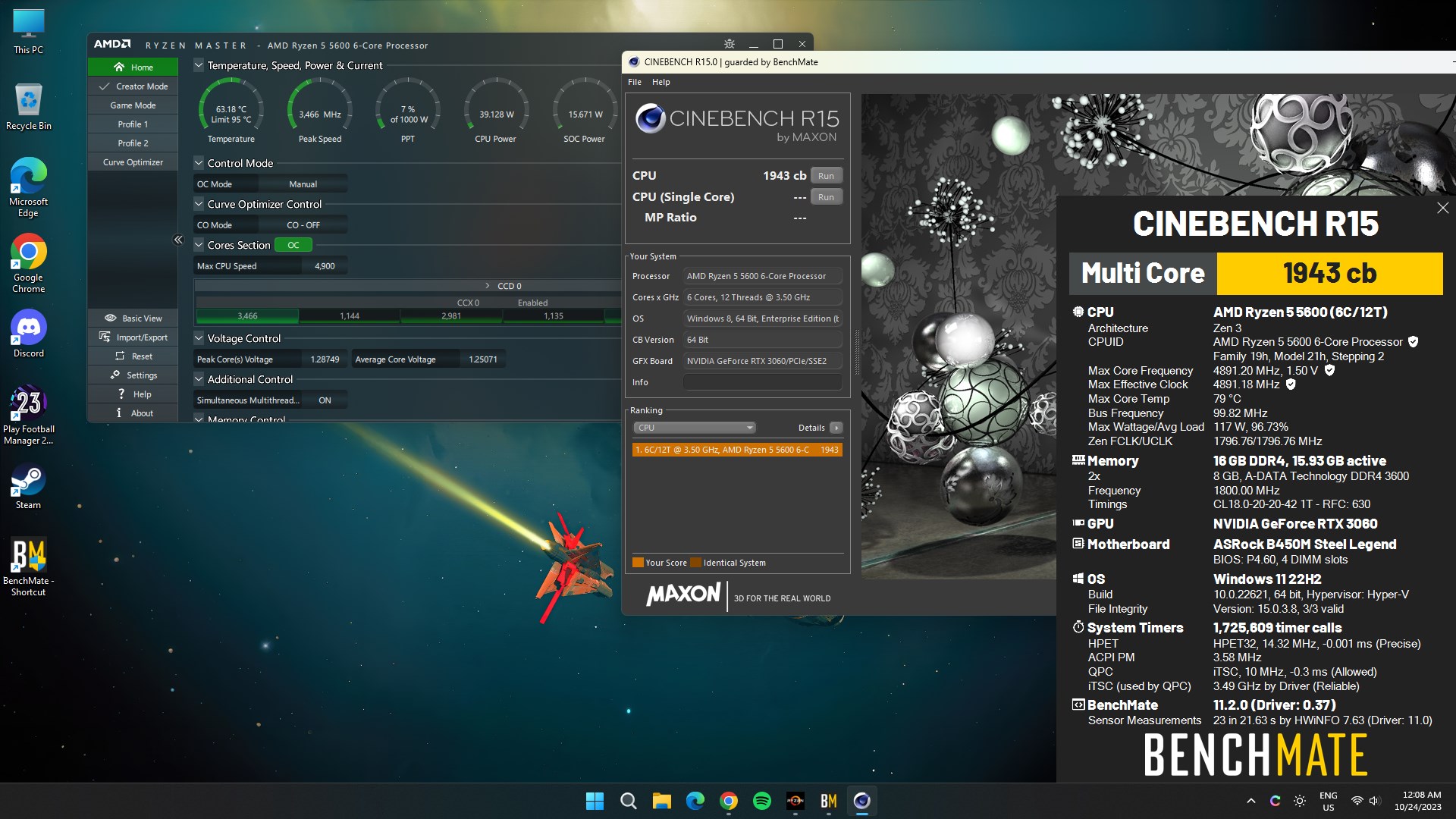Select Profile 2 in sidebar

pyautogui.click(x=133, y=143)
